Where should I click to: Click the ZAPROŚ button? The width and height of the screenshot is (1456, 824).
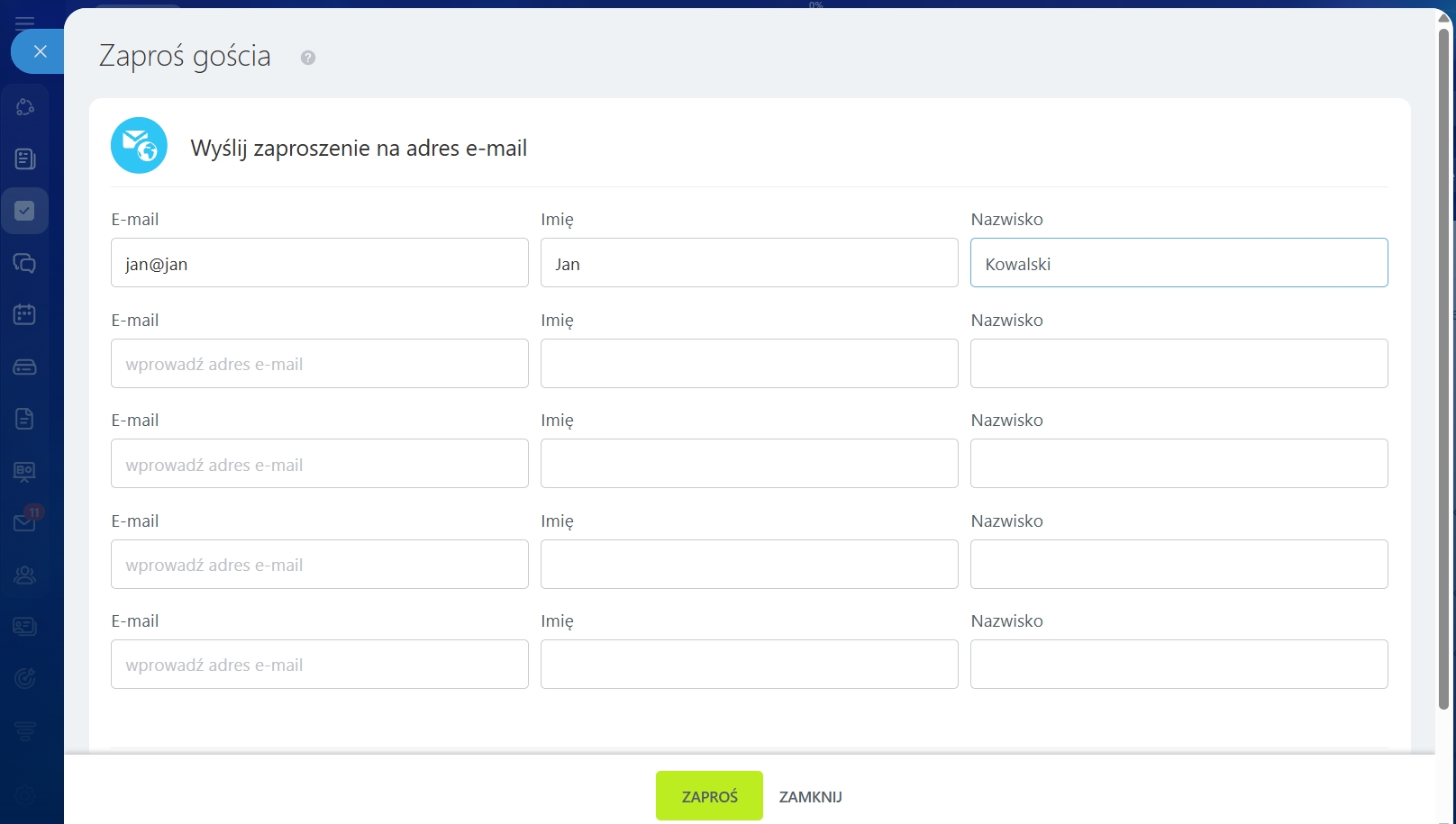(x=709, y=796)
